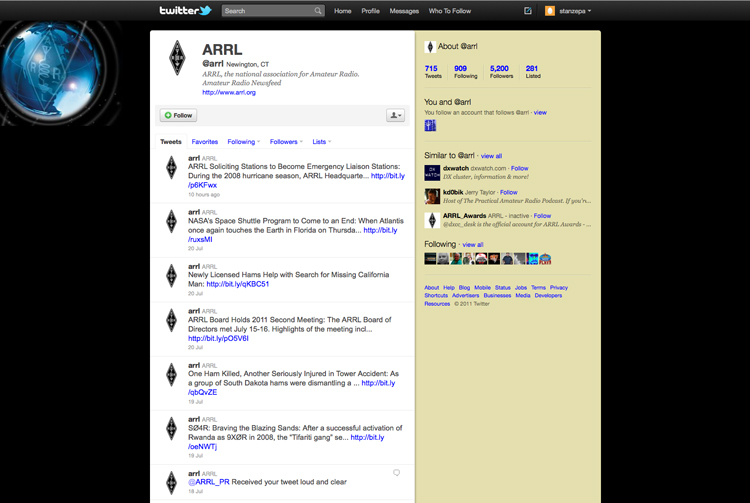Click into the Search input field
750x503 pixels.
pyautogui.click(x=266, y=11)
